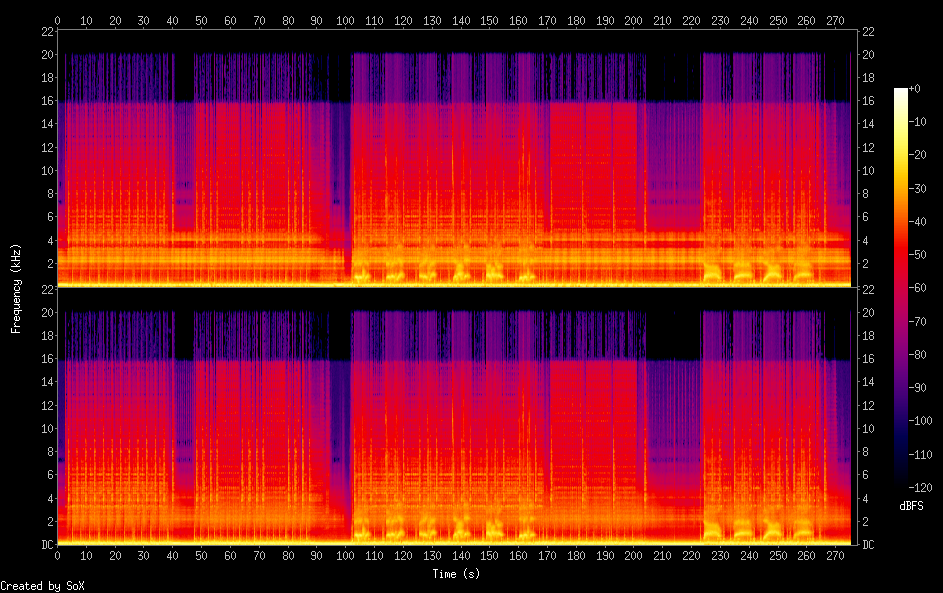The height and width of the screenshot is (593, 943).
Task: Select the "-20" value on dBFS scale
Action: [x=918, y=155]
